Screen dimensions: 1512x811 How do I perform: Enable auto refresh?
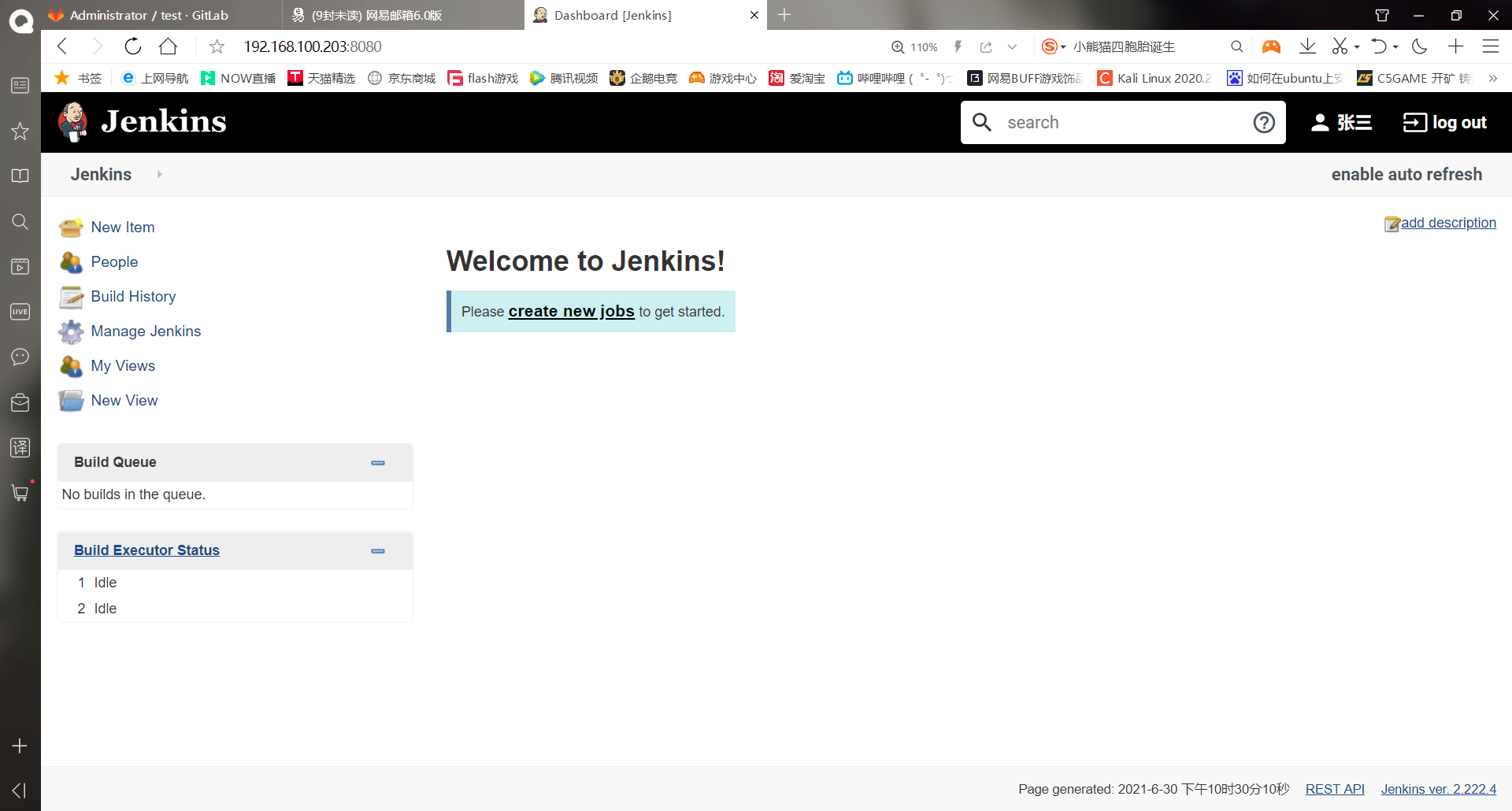coord(1406,174)
